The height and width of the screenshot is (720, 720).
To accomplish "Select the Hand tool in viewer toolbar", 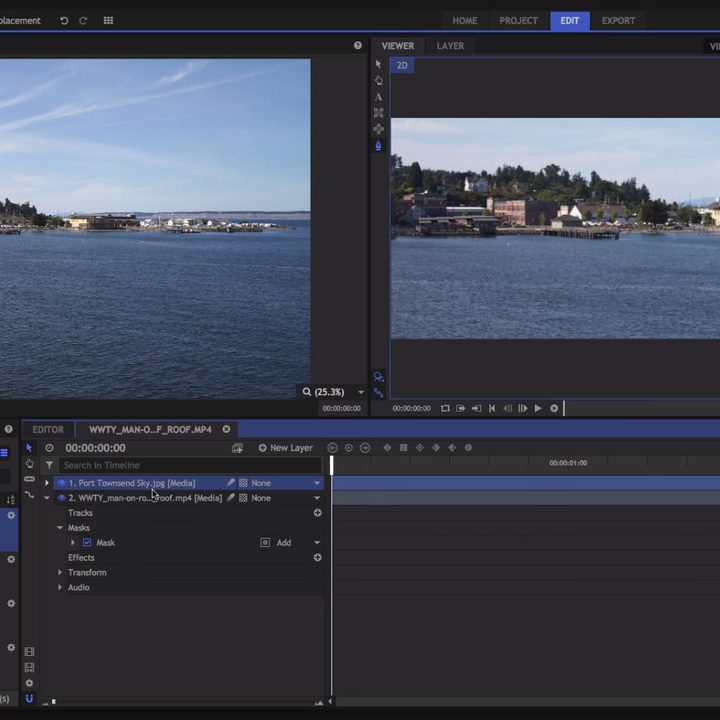I will (378, 80).
